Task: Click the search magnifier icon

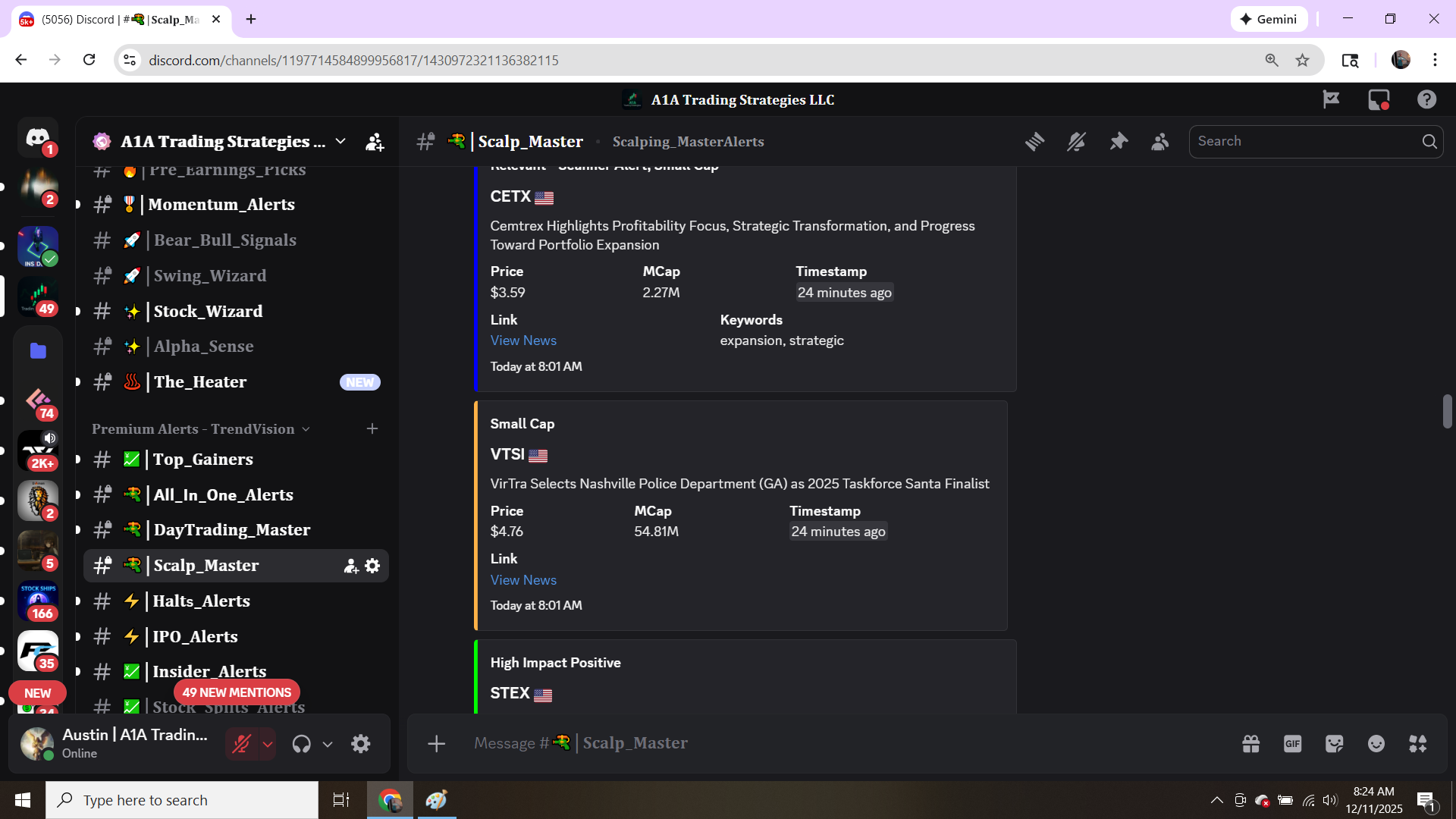Action: point(1429,142)
